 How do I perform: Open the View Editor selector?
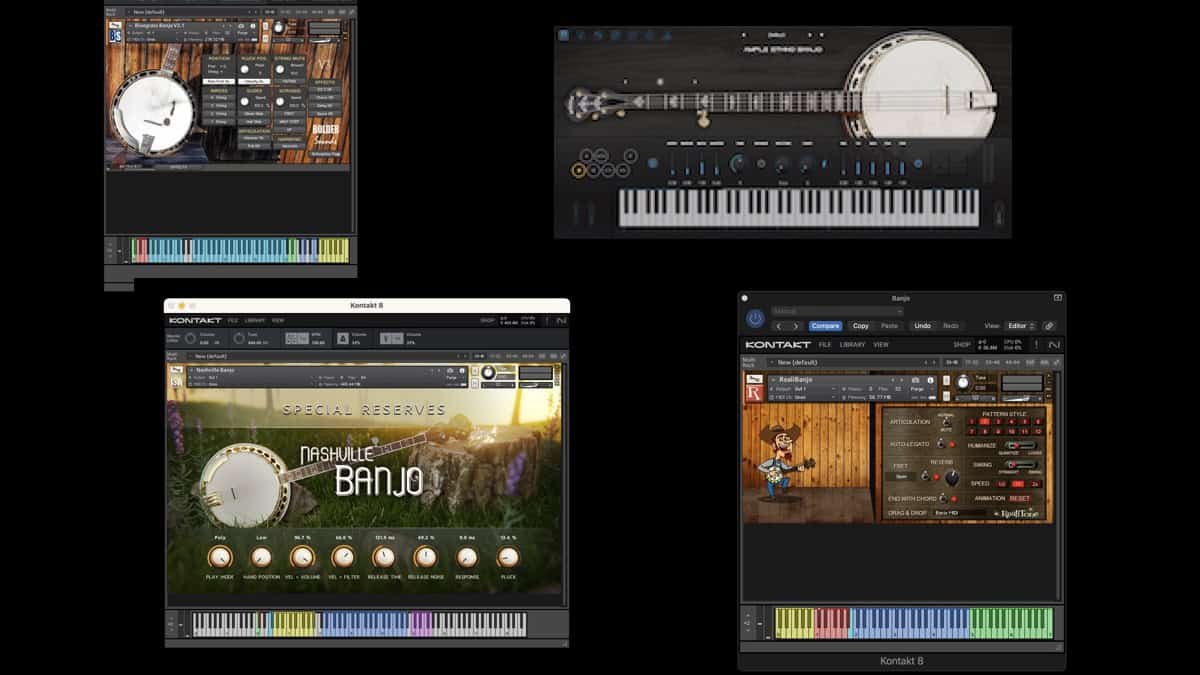pyautogui.click(x=1022, y=326)
